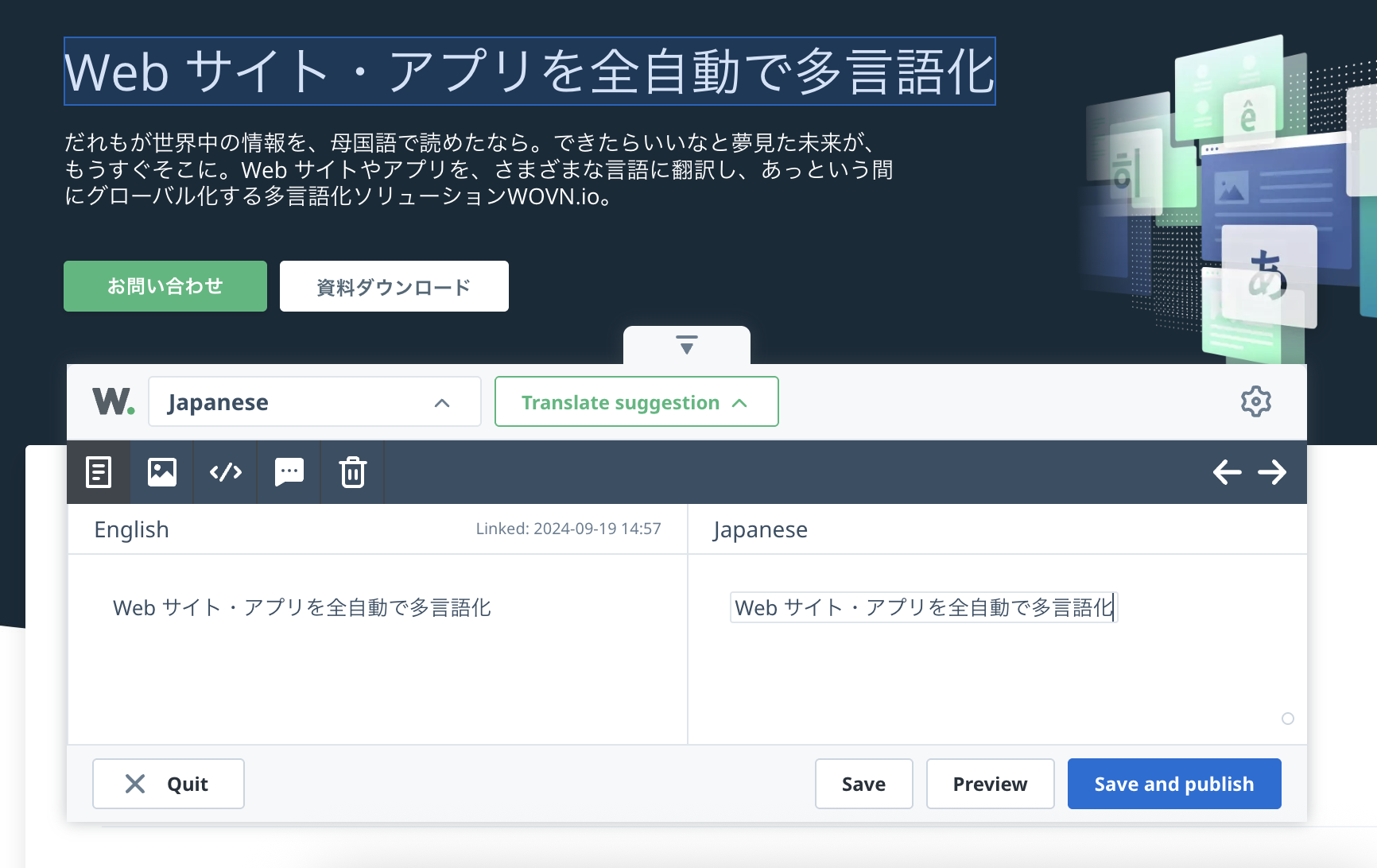The height and width of the screenshot is (868, 1377).
Task: Go to previous segment with left arrow
Action: point(1227,472)
